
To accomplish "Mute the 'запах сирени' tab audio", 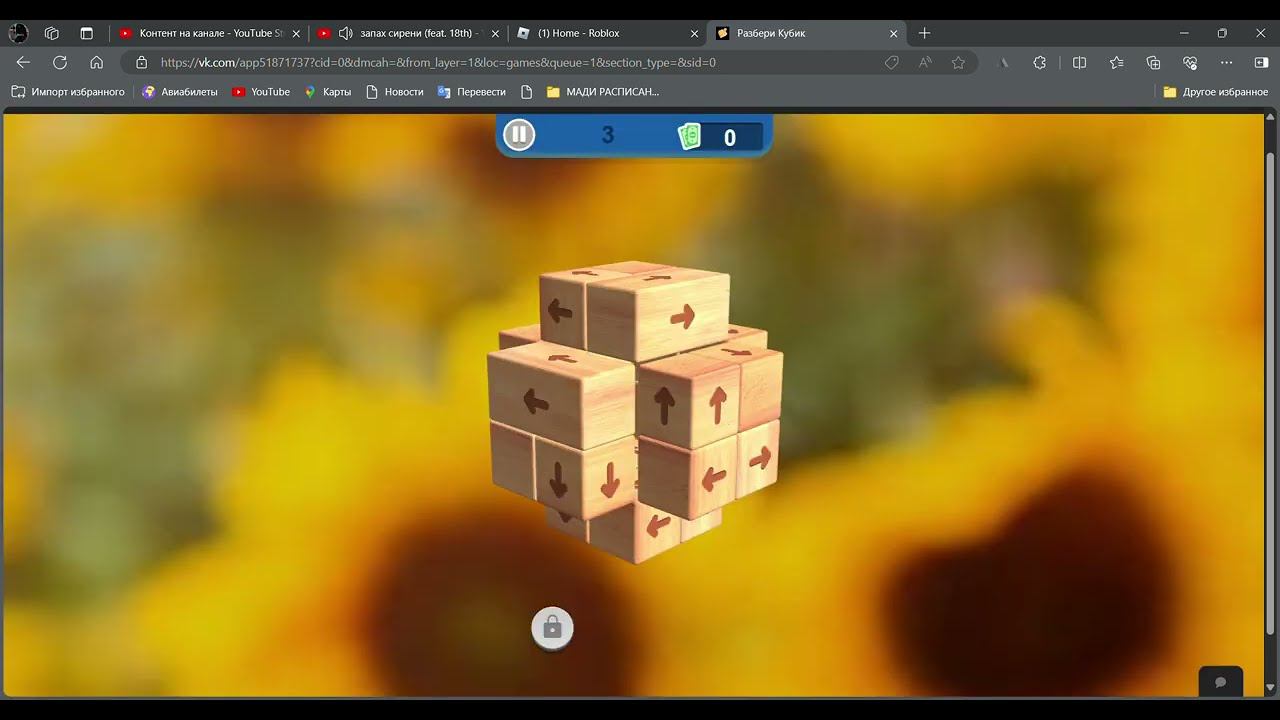I will (346, 33).
